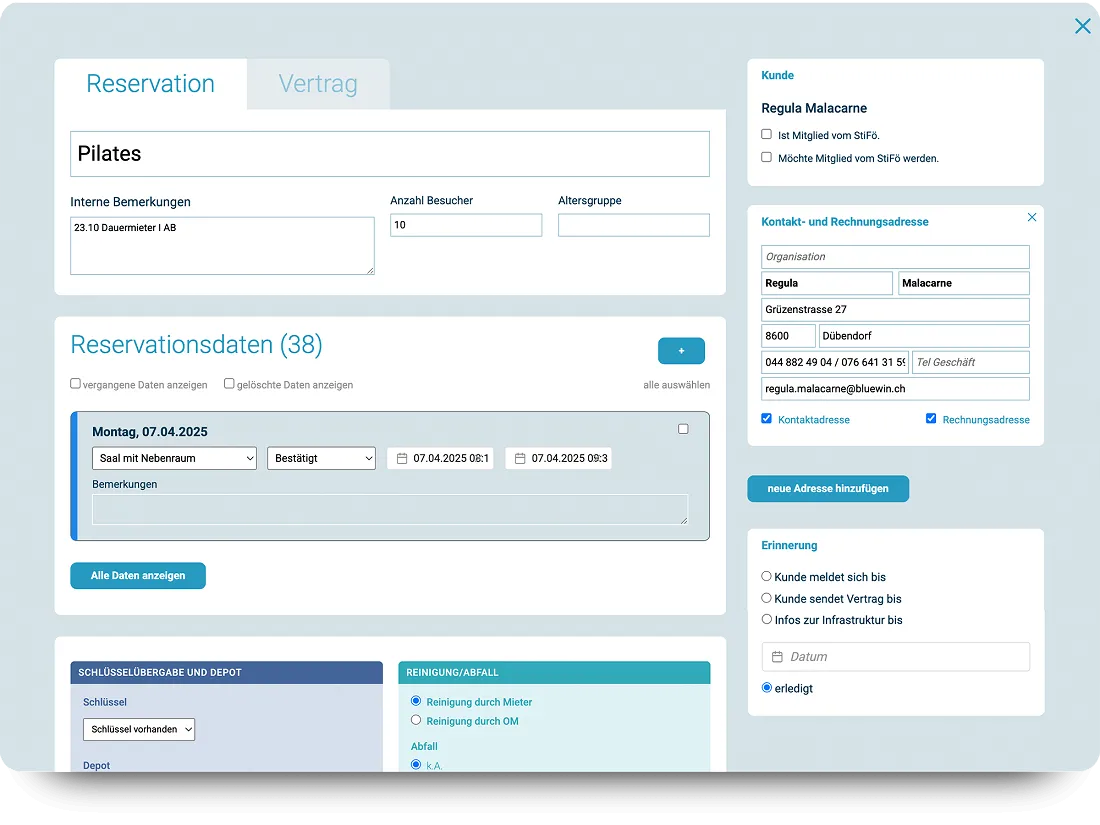Click the first name field 'Regula'

826,283
